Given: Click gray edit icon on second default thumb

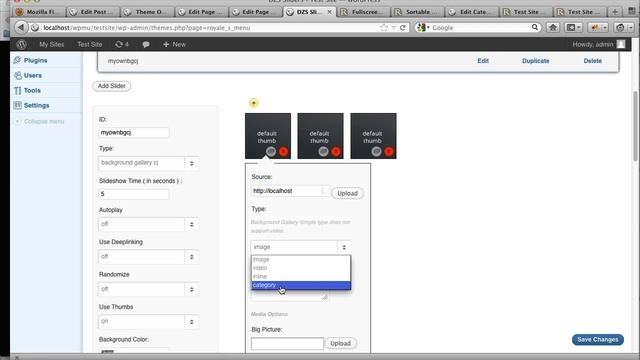Looking at the screenshot, I should pyautogui.click(x=324, y=151).
